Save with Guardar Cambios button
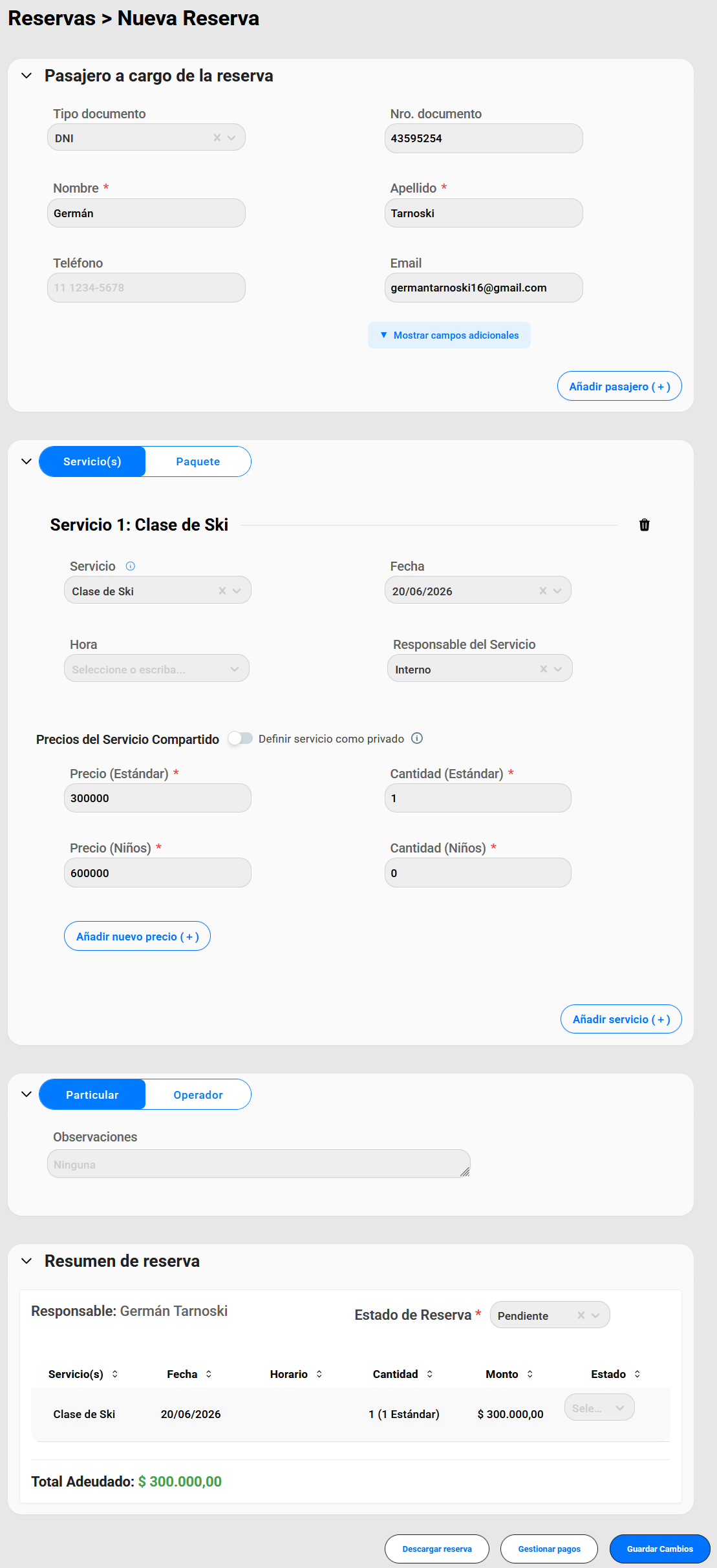Image resolution: width=717 pixels, height=1568 pixels. click(x=659, y=1549)
